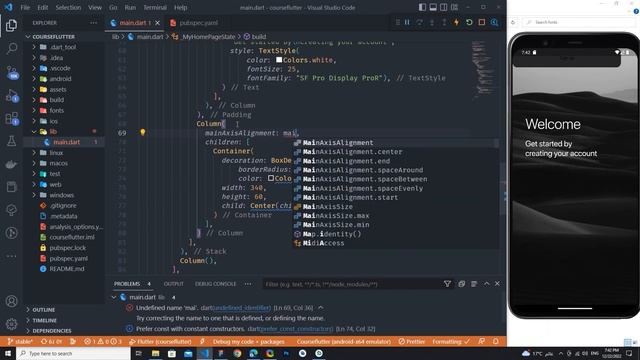This screenshot has width=640, height=360.
Task: Click notifications bell in status bar
Action: pos(496,341)
